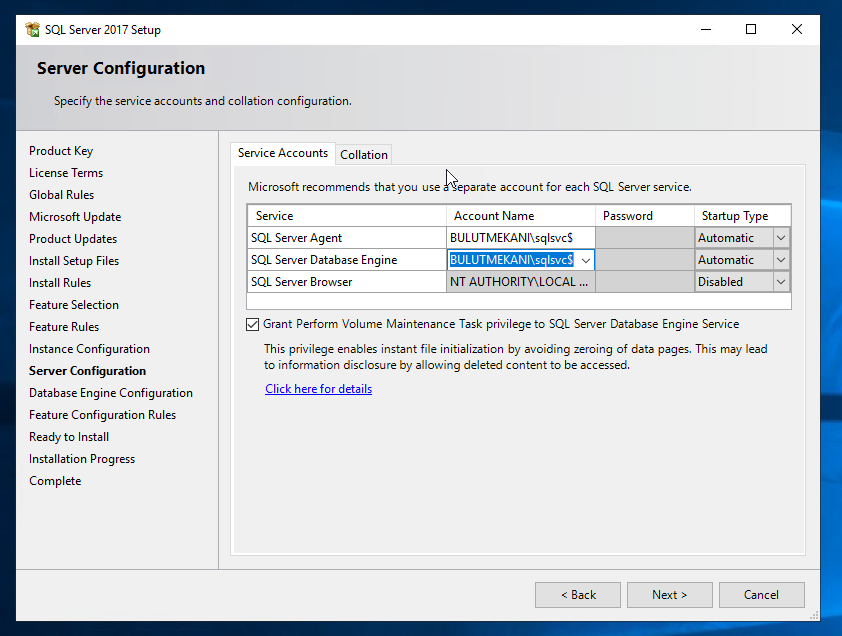Click Product Updates in the setup steps
This screenshot has width=842, height=636.
pos(72,239)
